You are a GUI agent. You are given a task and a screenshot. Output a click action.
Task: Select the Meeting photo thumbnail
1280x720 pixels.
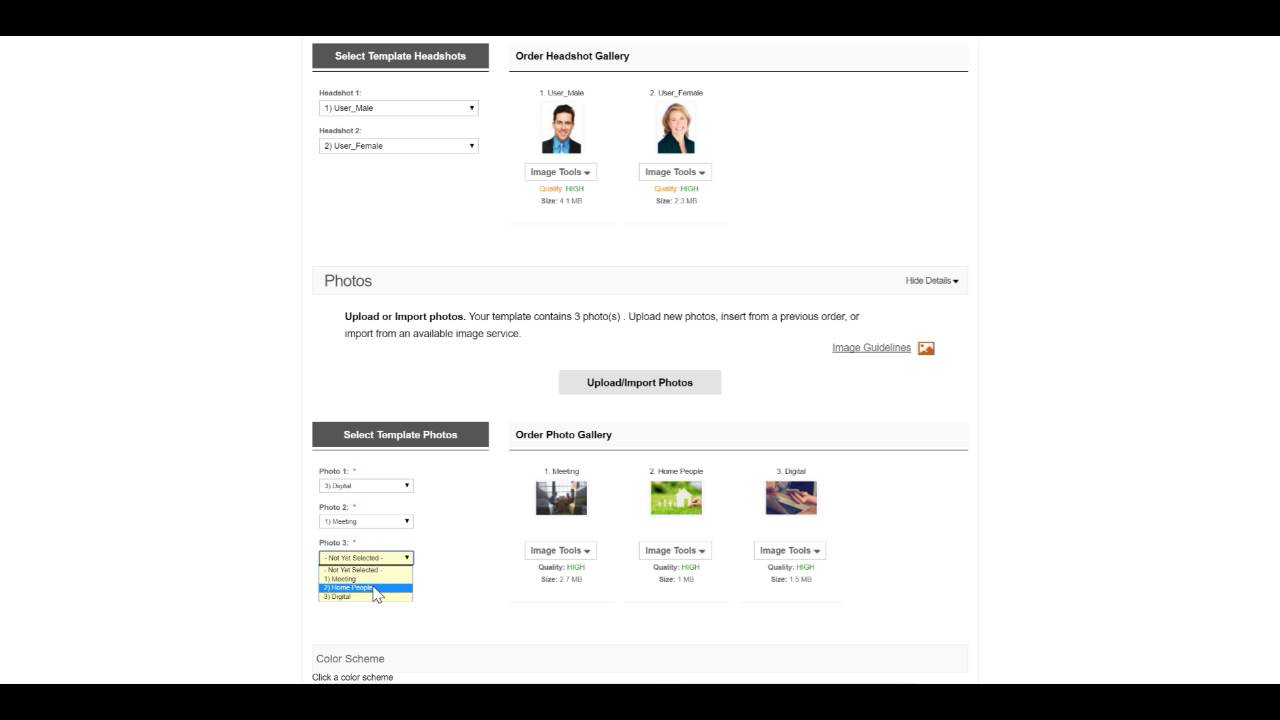pyautogui.click(x=561, y=498)
